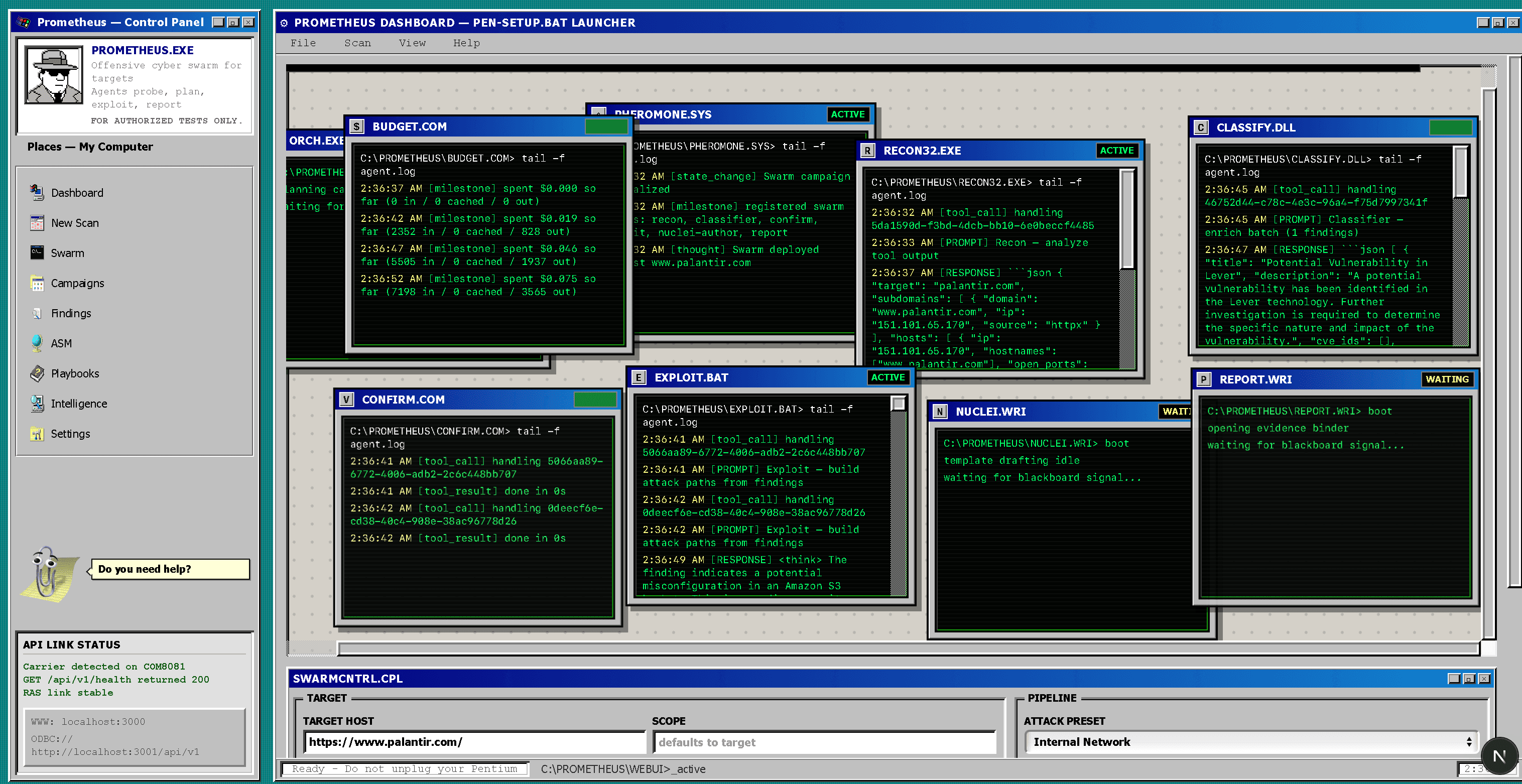The width and height of the screenshot is (1522, 784).
Task: Click the Clippy paperclip assistant
Action: 50,573
